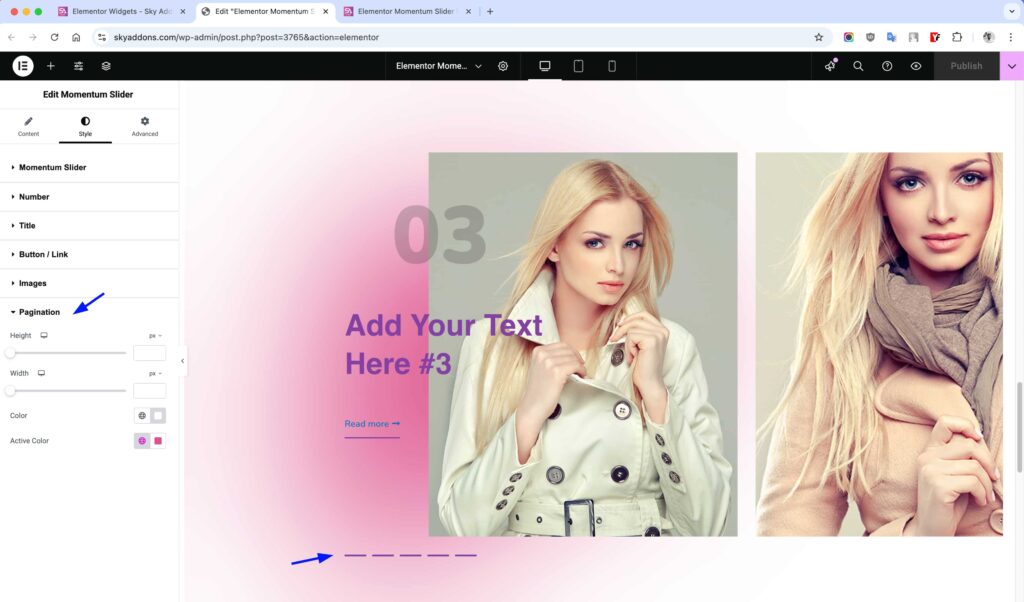Go back in browser history
This screenshot has height=602, width=1024.
click(x=12, y=37)
